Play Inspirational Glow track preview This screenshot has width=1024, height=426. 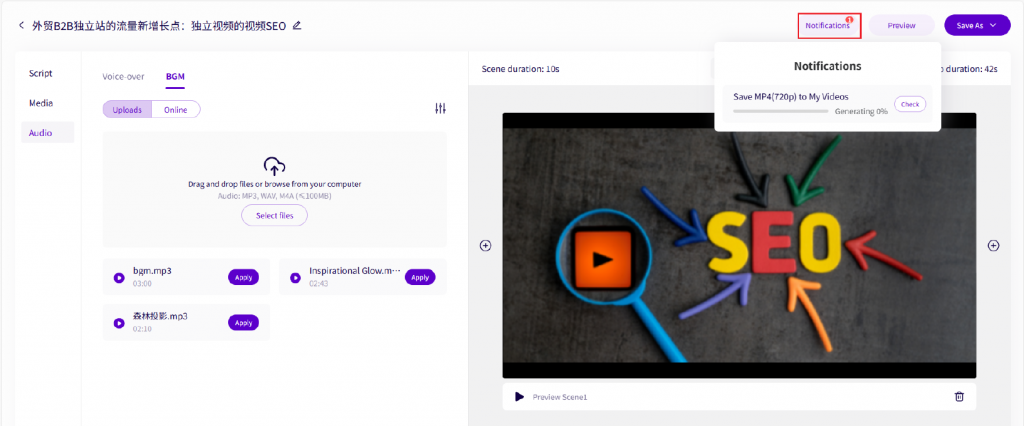click(x=295, y=278)
